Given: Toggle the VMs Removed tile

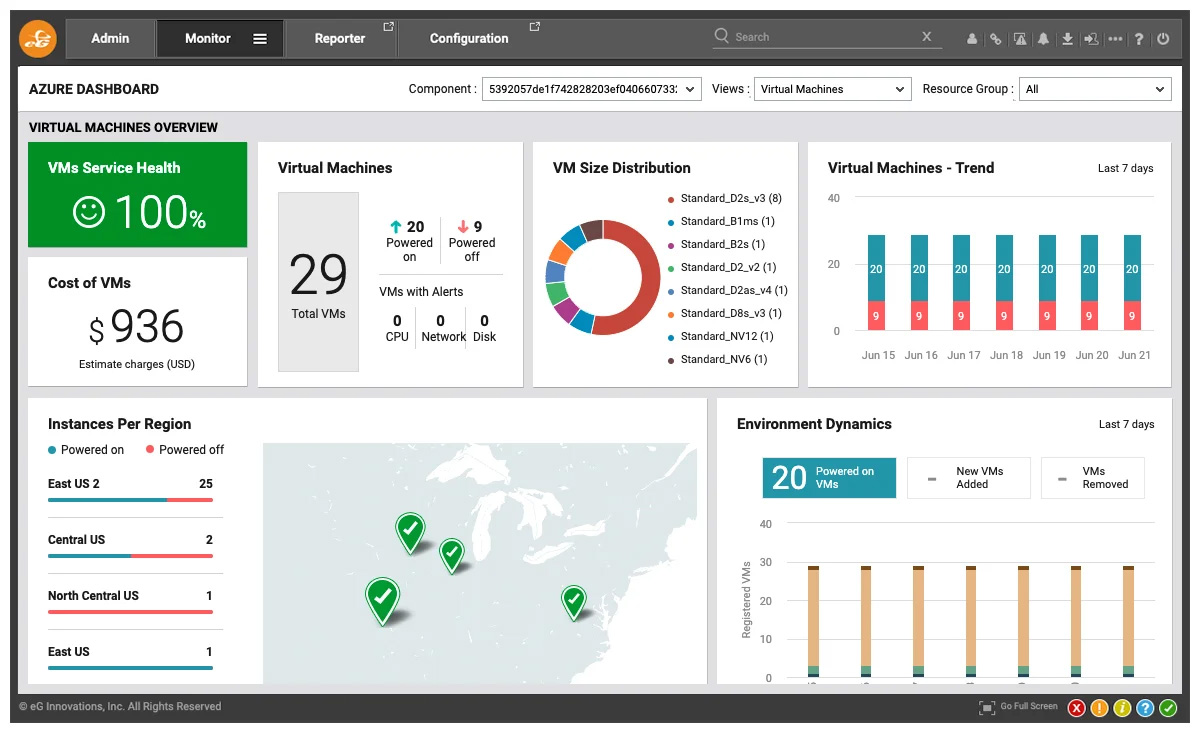Looking at the screenshot, I should 1092,478.
